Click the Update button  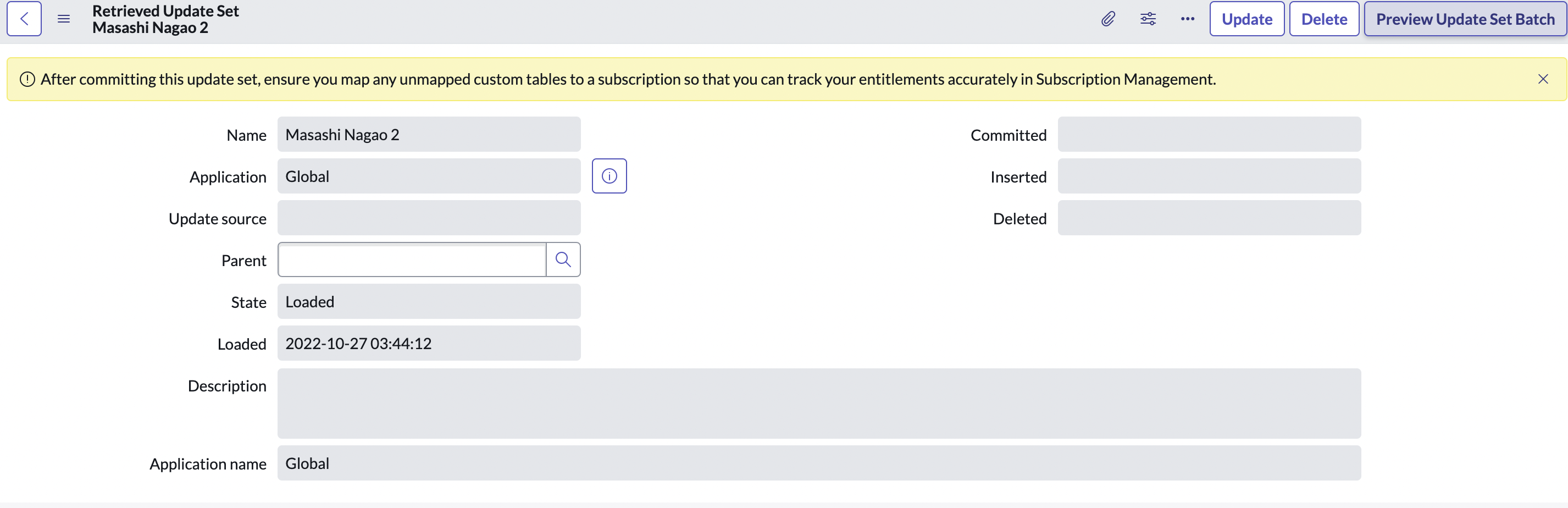click(x=1246, y=19)
